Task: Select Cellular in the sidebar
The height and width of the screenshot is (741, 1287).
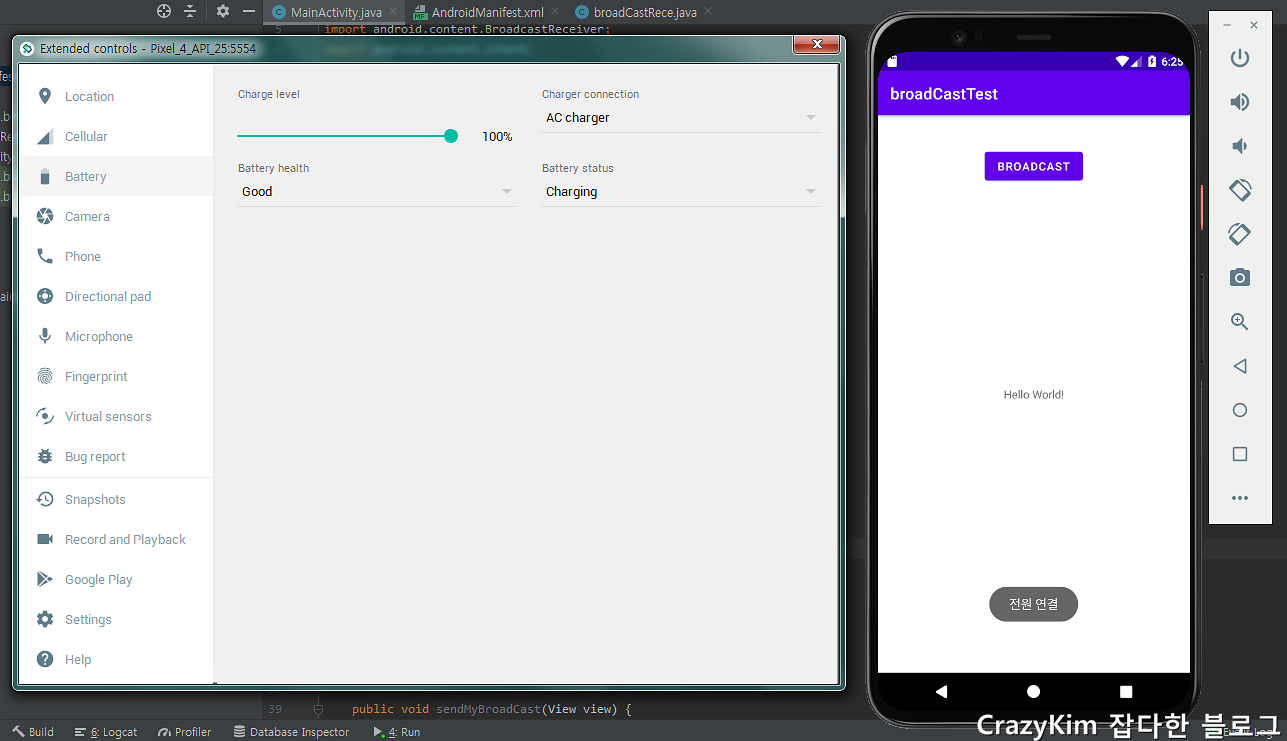Action: pyautogui.click(x=116, y=137)
